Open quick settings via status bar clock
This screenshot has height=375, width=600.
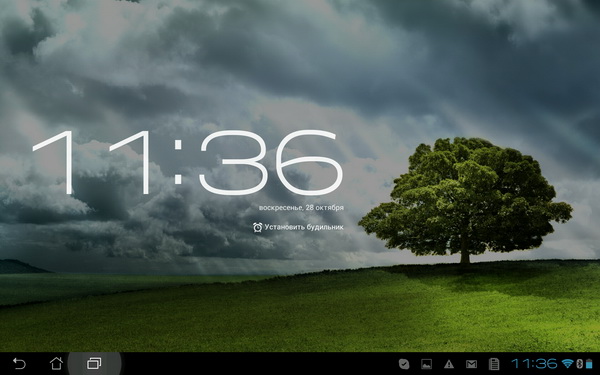pyautogui.click(x=534, y=364)
